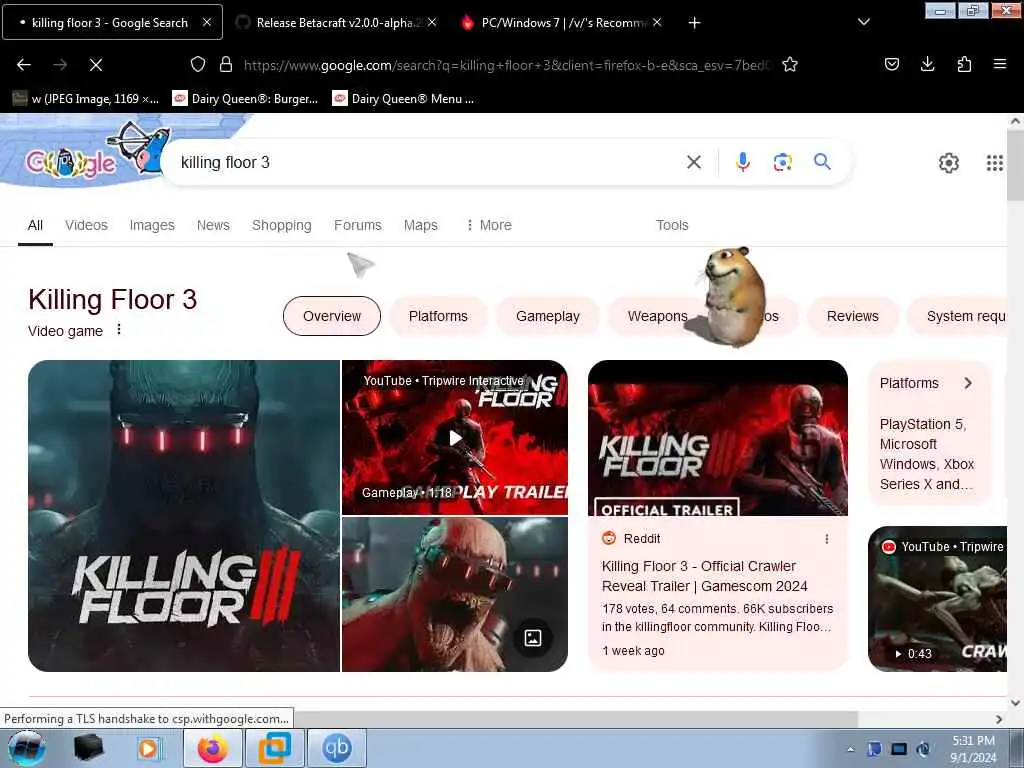Open Reddit result options menu
This screenshot has width=1024, height=768.
[x=827, y=539]
